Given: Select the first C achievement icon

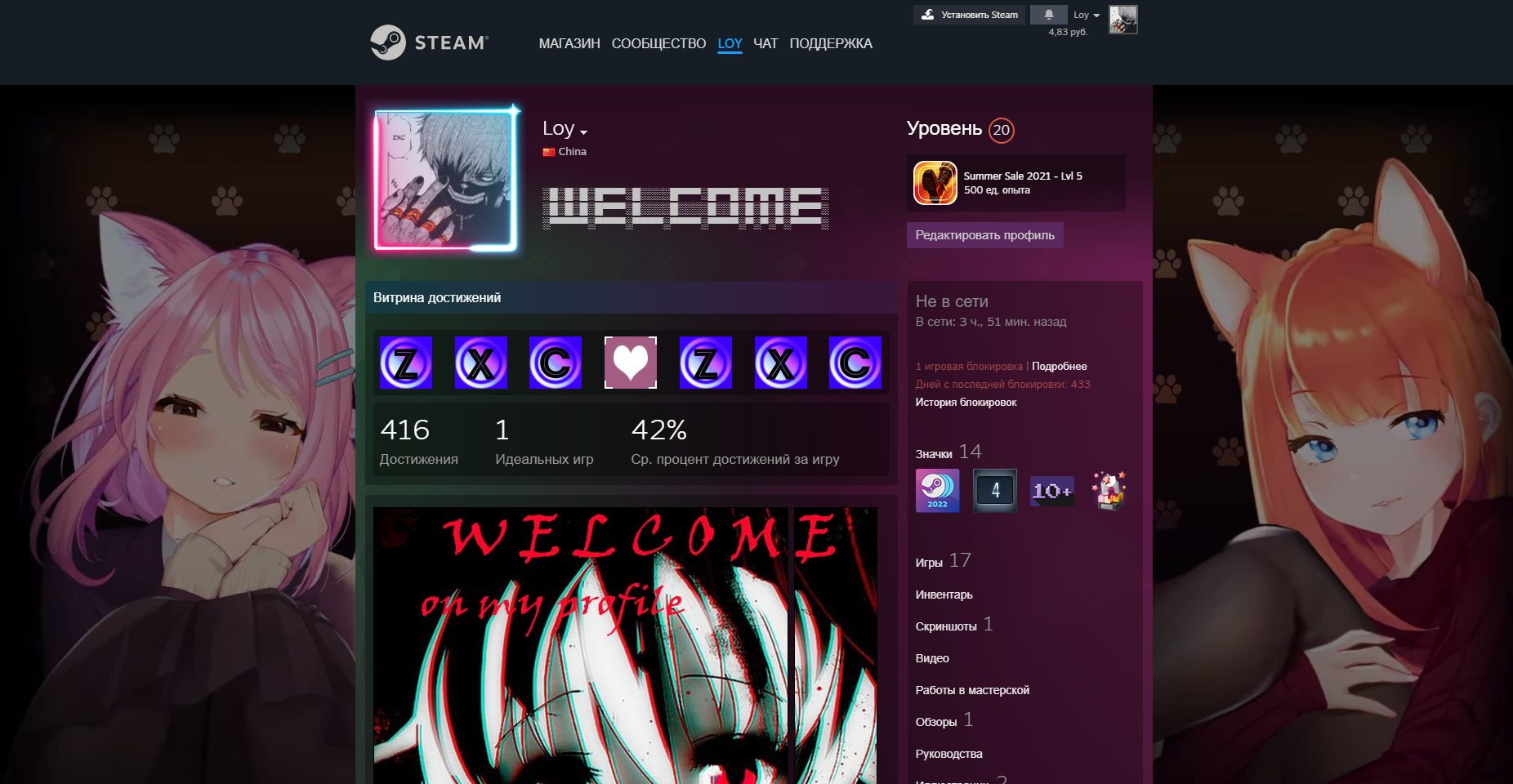Looking at the screenshot, I should (x=556, y=363).
